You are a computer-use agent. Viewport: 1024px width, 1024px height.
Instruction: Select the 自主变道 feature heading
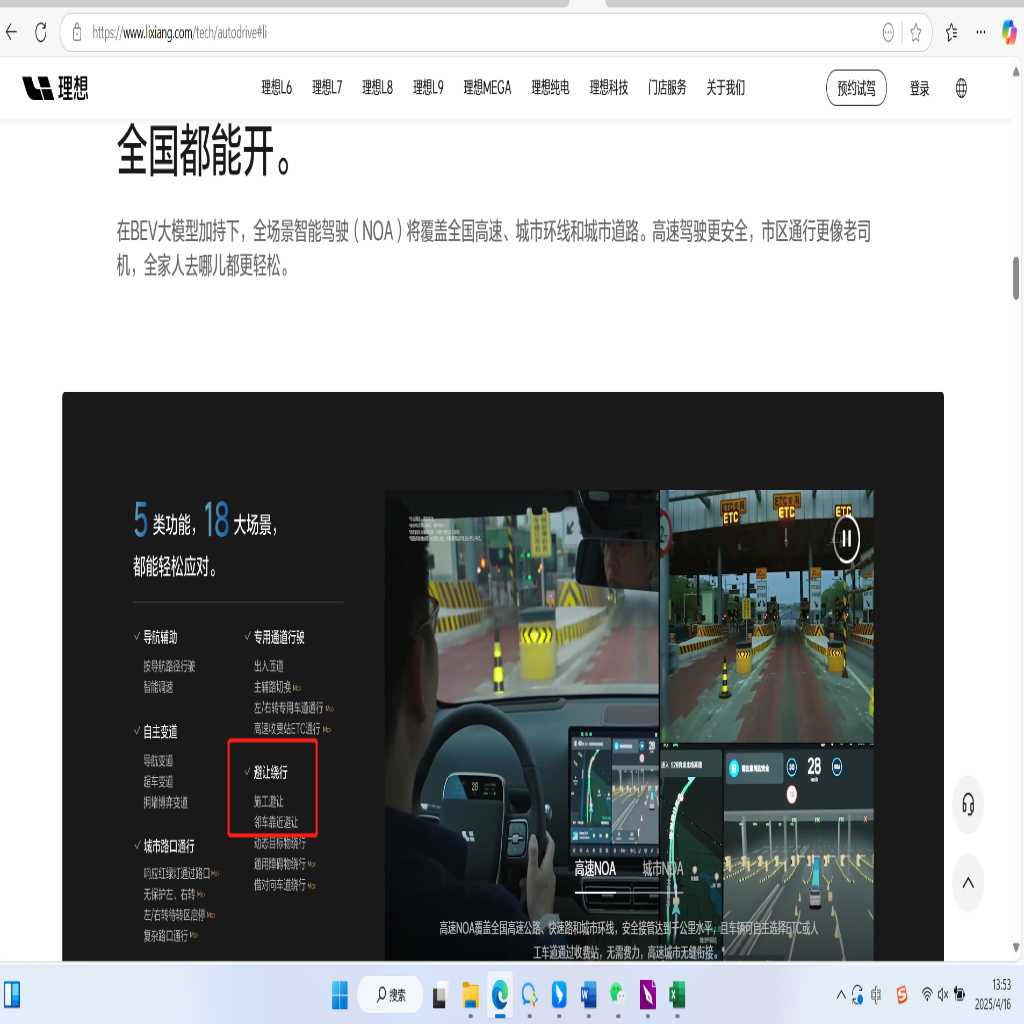[160, 731]
